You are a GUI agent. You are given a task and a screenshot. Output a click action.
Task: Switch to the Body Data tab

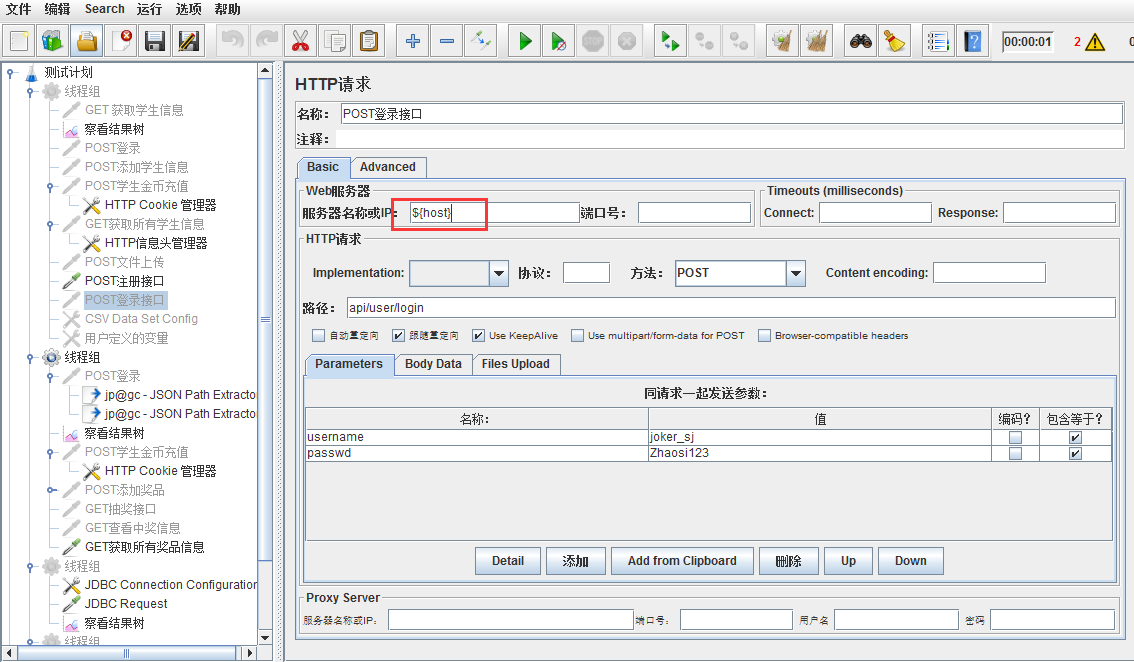click(x=433, y=364)
